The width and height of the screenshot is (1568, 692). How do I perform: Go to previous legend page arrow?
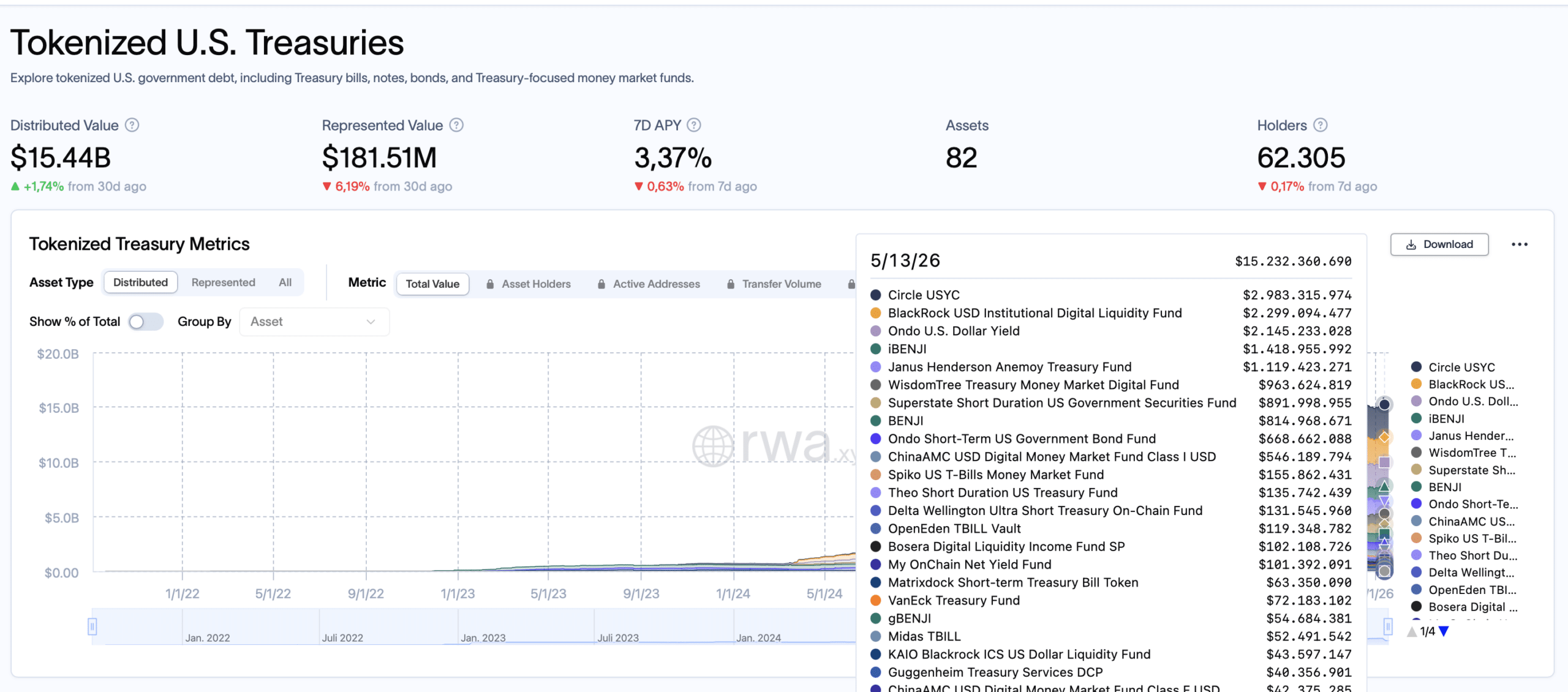1412,631
